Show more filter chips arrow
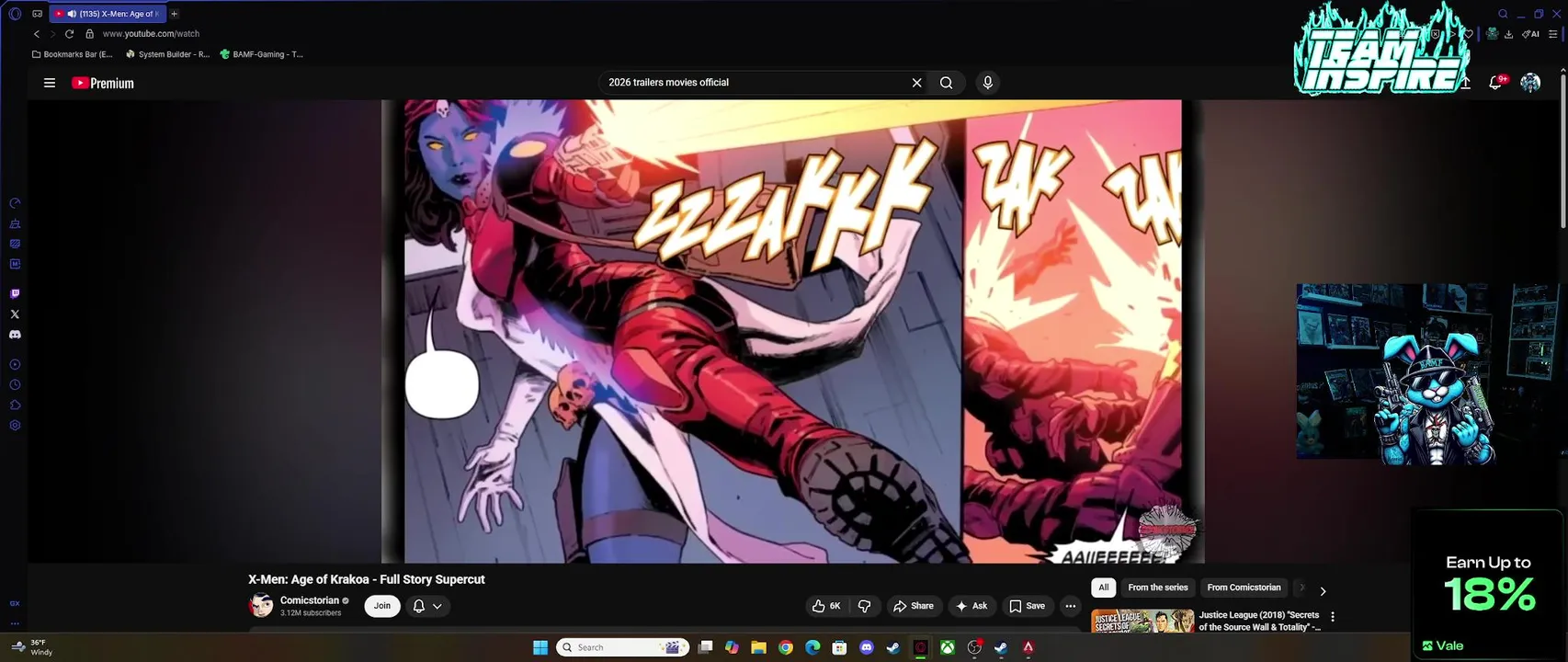Image resolution: width=1568 pixels, height=662 pixels. (x=1323, y=591)
